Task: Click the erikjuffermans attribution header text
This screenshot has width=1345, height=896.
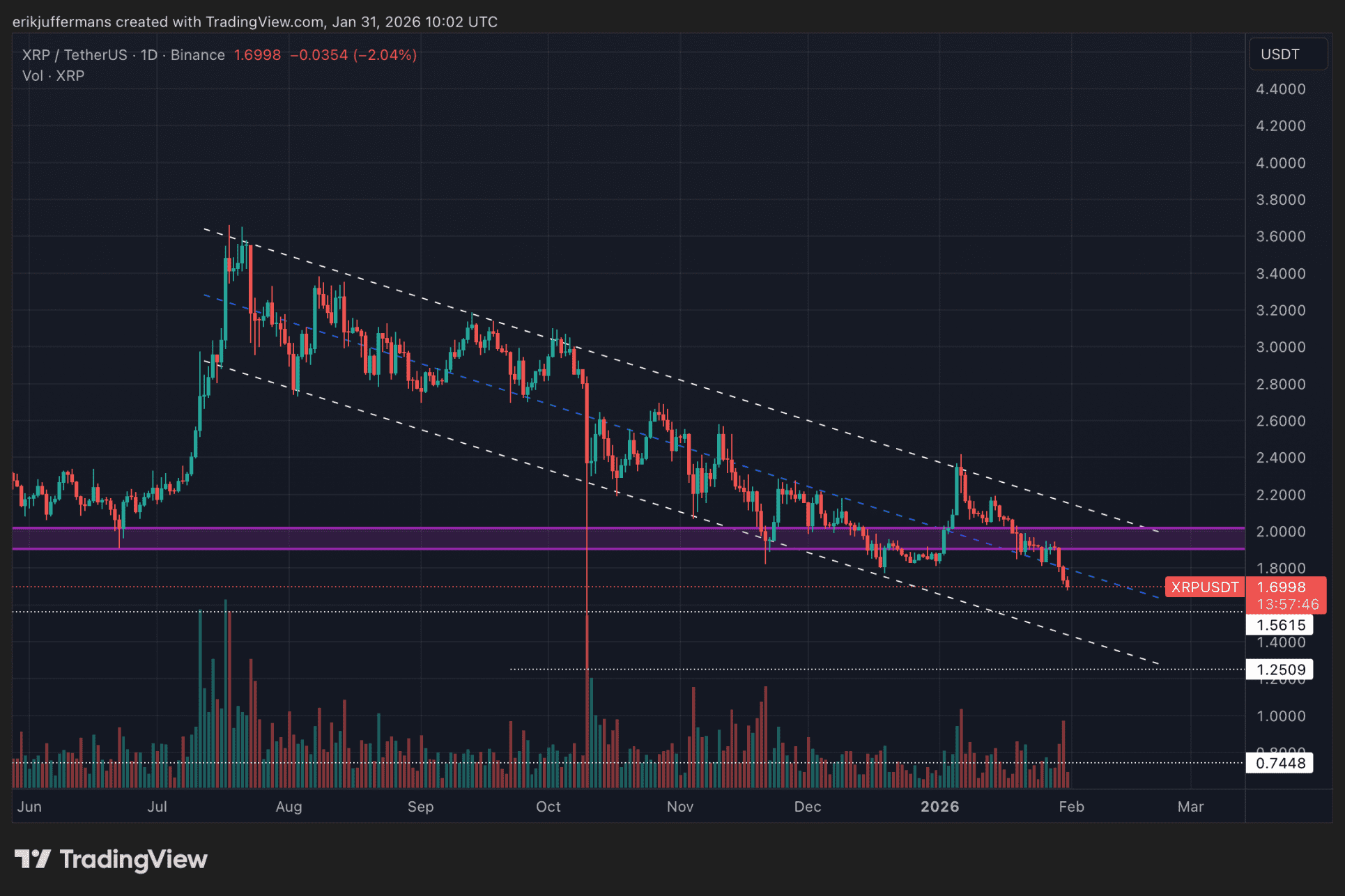Action: 254,22
